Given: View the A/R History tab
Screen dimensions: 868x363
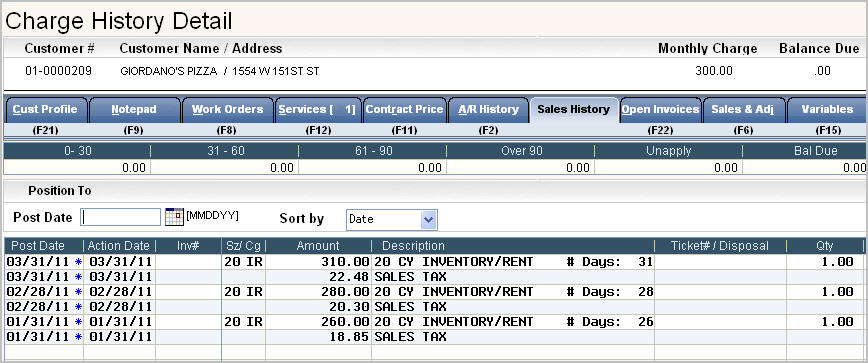Looking at the screenshot, I should [488, 110].
